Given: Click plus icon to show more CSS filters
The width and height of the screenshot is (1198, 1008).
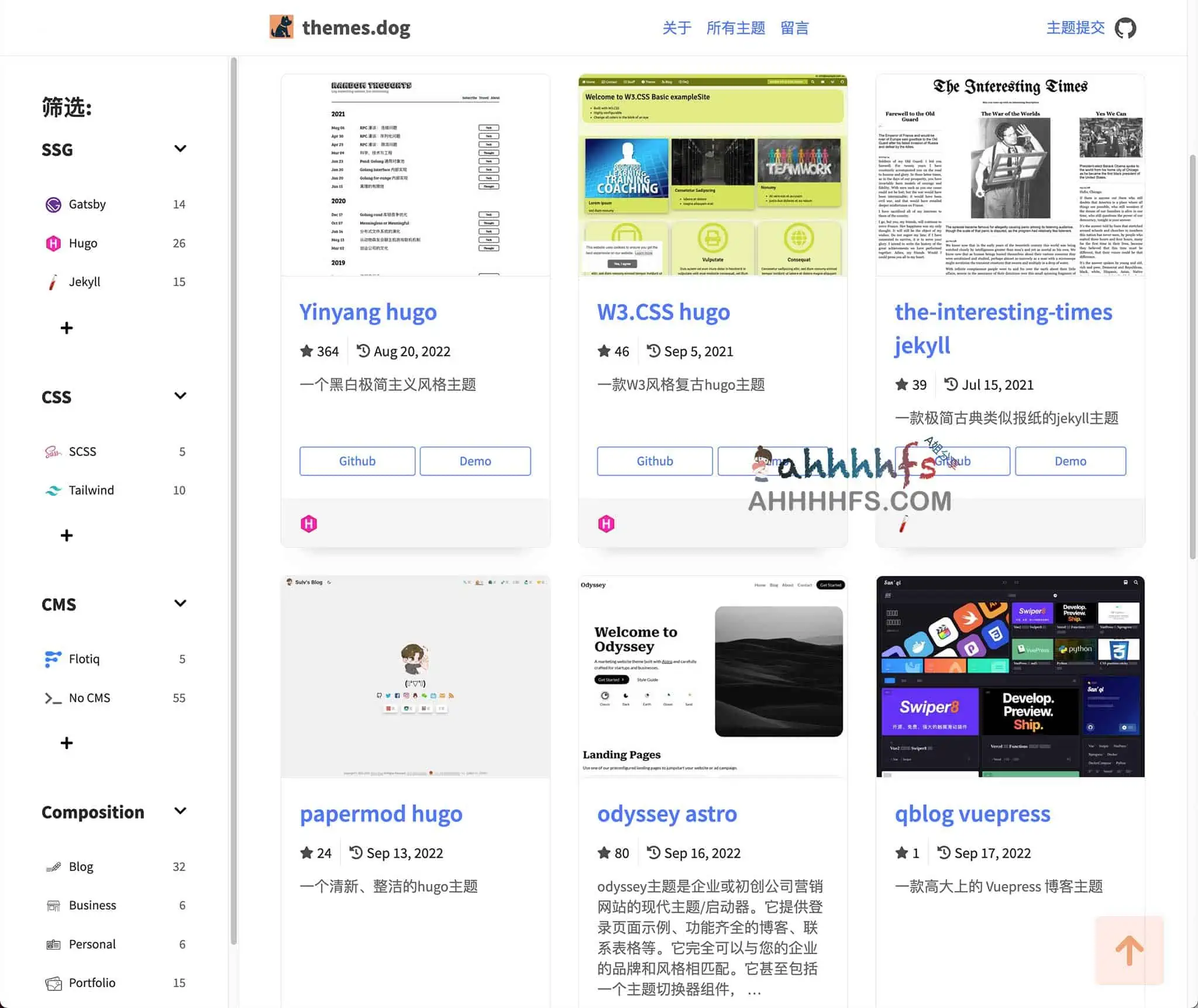Looking at the screenshot, I should [x=67, y=536].
